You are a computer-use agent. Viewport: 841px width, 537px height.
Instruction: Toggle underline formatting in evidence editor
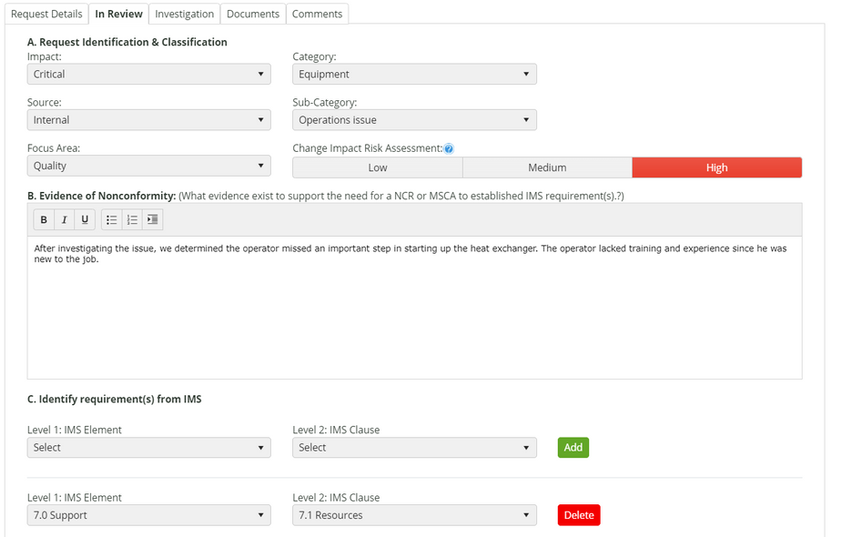[x=84, y=220]
